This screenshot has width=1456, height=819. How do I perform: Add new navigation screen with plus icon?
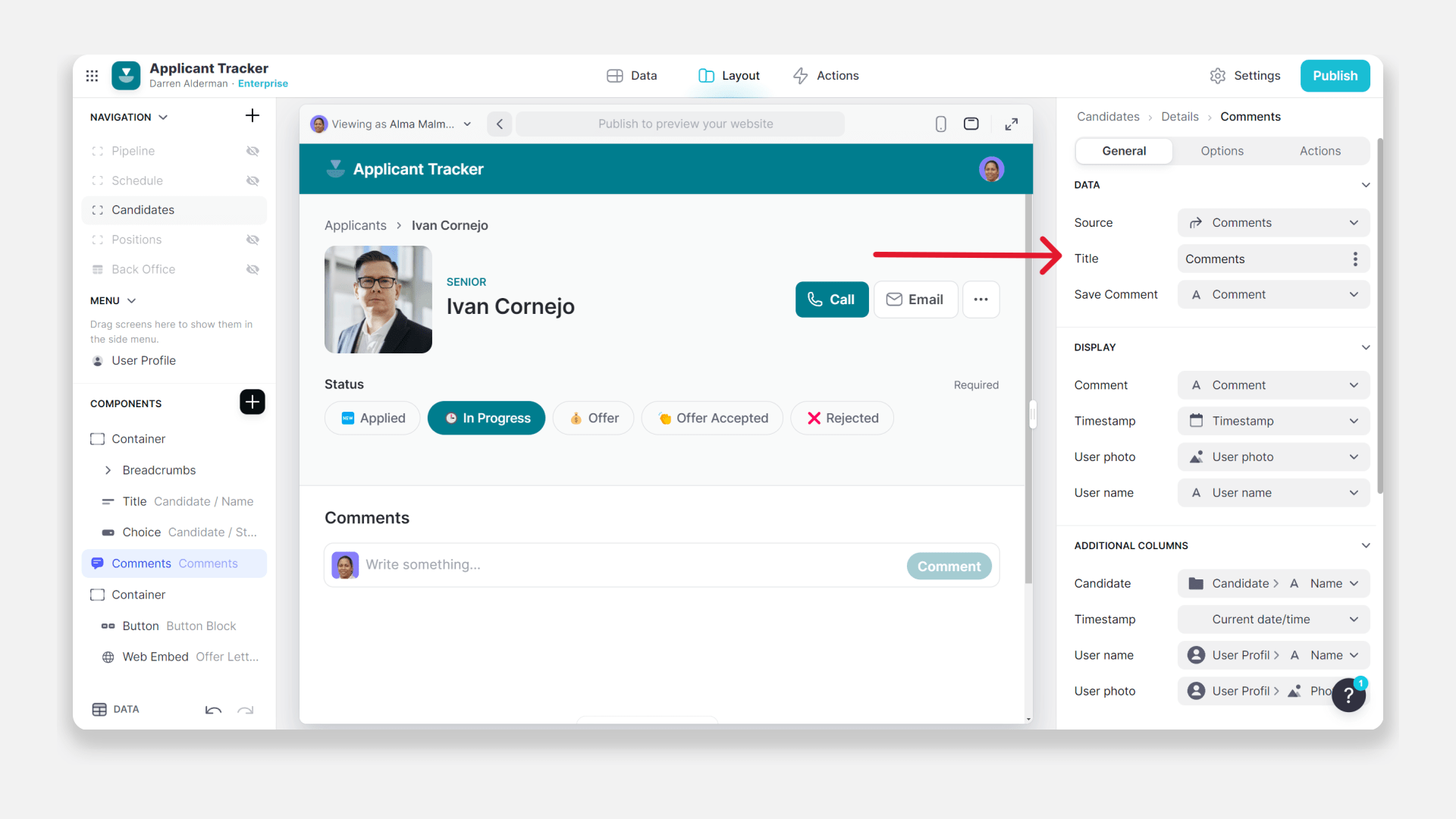(x=253, y=115)
